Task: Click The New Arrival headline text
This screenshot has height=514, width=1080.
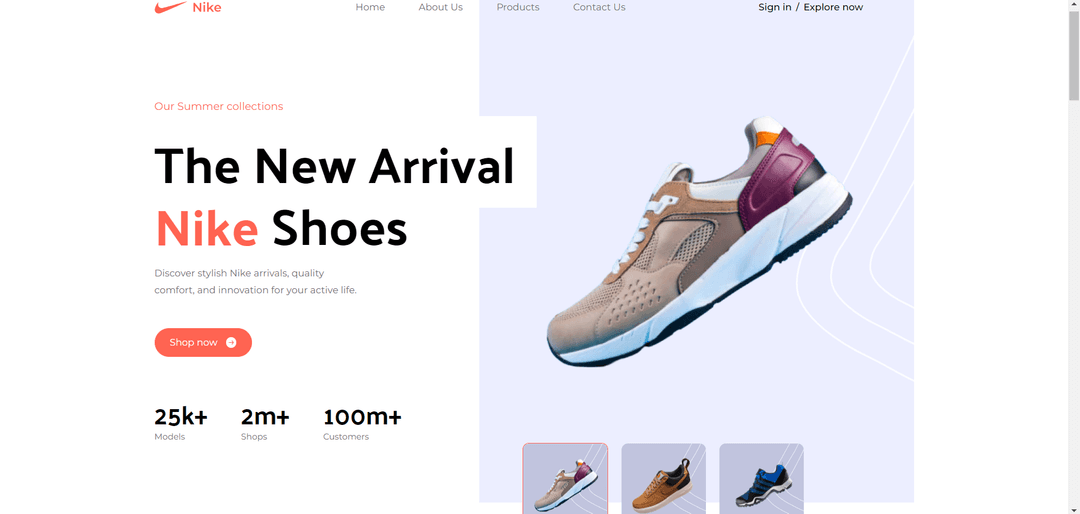Action: tap(334, 166)
